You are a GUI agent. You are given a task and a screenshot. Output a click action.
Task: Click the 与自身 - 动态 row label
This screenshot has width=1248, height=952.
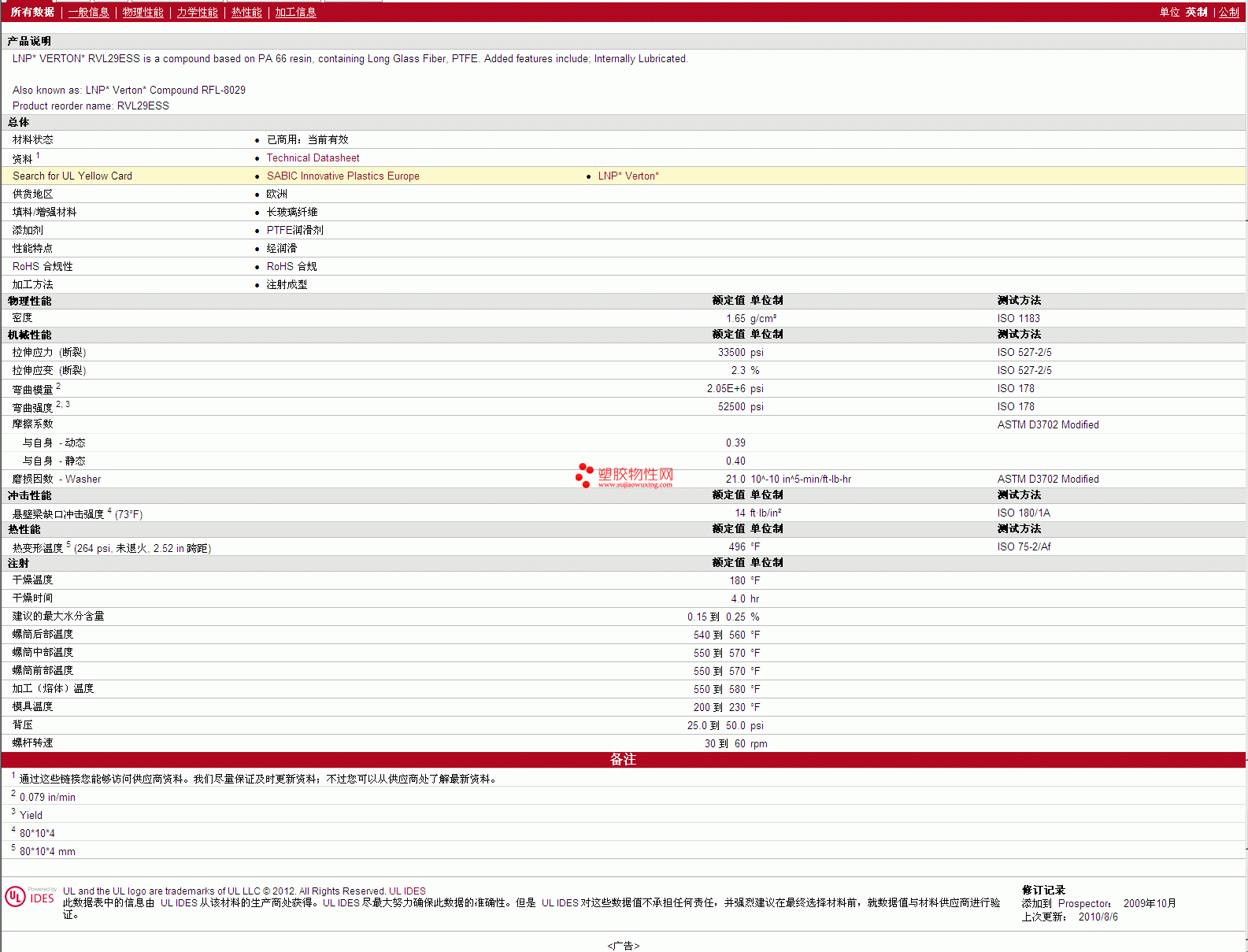click(x=54, y=443)
